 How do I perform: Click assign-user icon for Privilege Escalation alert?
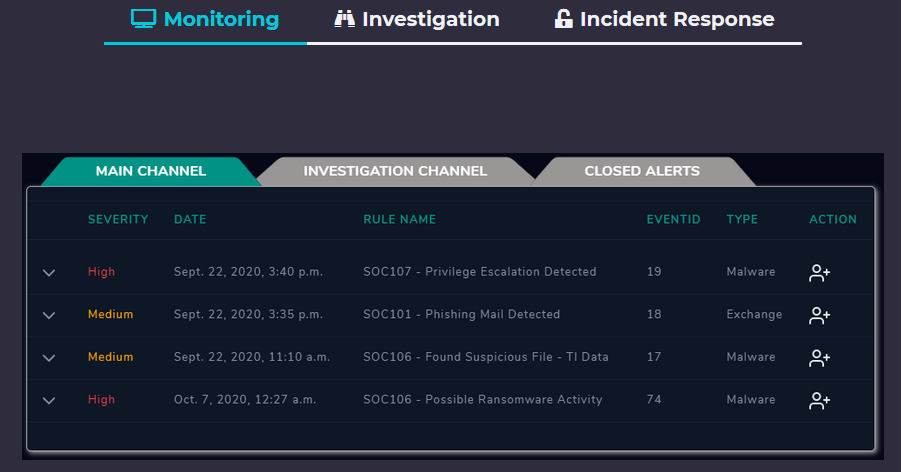820,272
